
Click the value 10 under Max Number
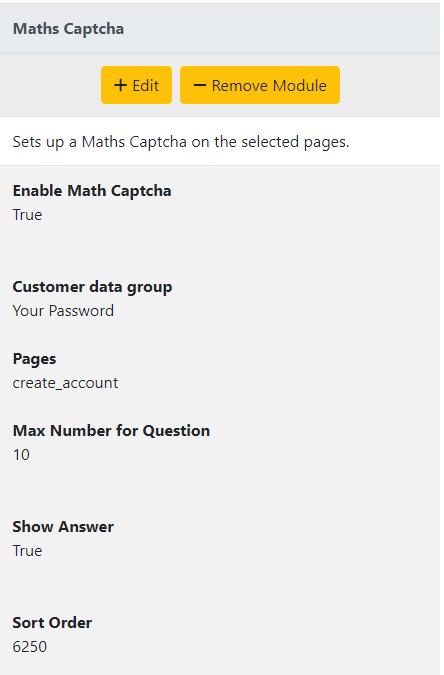(x=21, y=455)
